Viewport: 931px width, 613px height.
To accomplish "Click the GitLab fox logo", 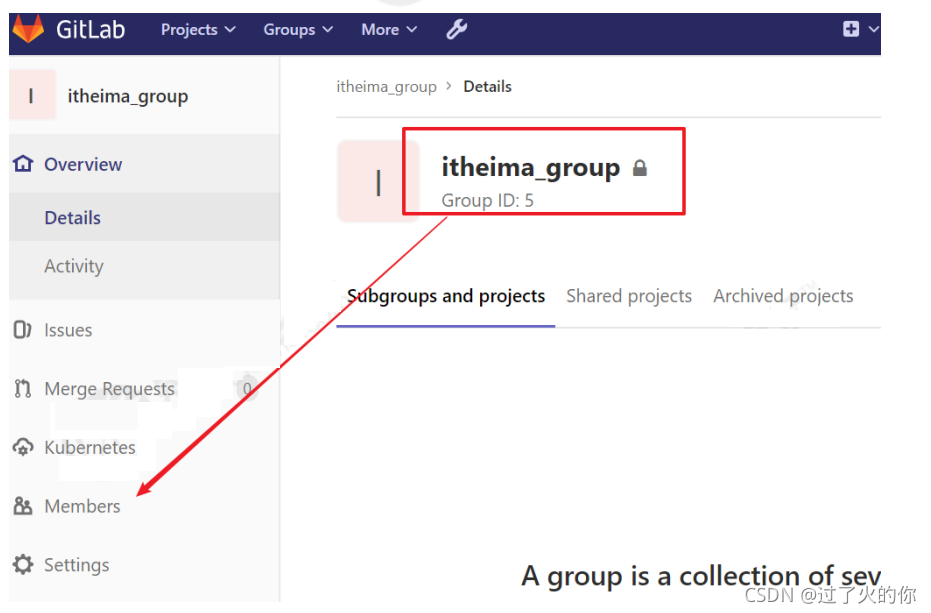I will [x=28, y=29].
